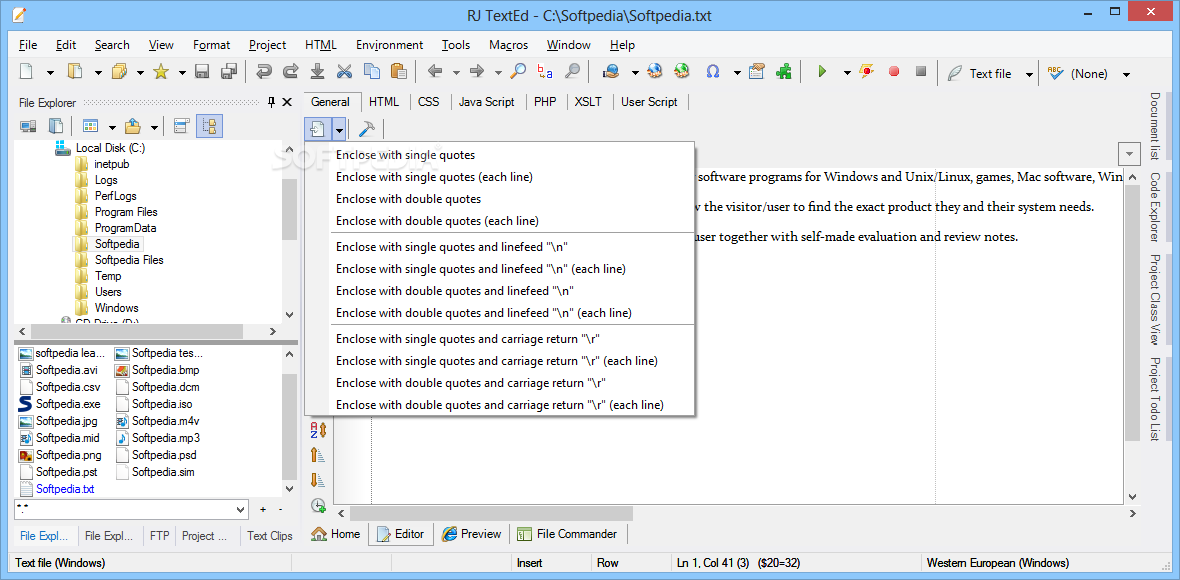The height and width of the screenshot is (580, 1180).
Task: Click the hammer icon under the General tab
Action: pyautogui.click(x=366, y=129)
